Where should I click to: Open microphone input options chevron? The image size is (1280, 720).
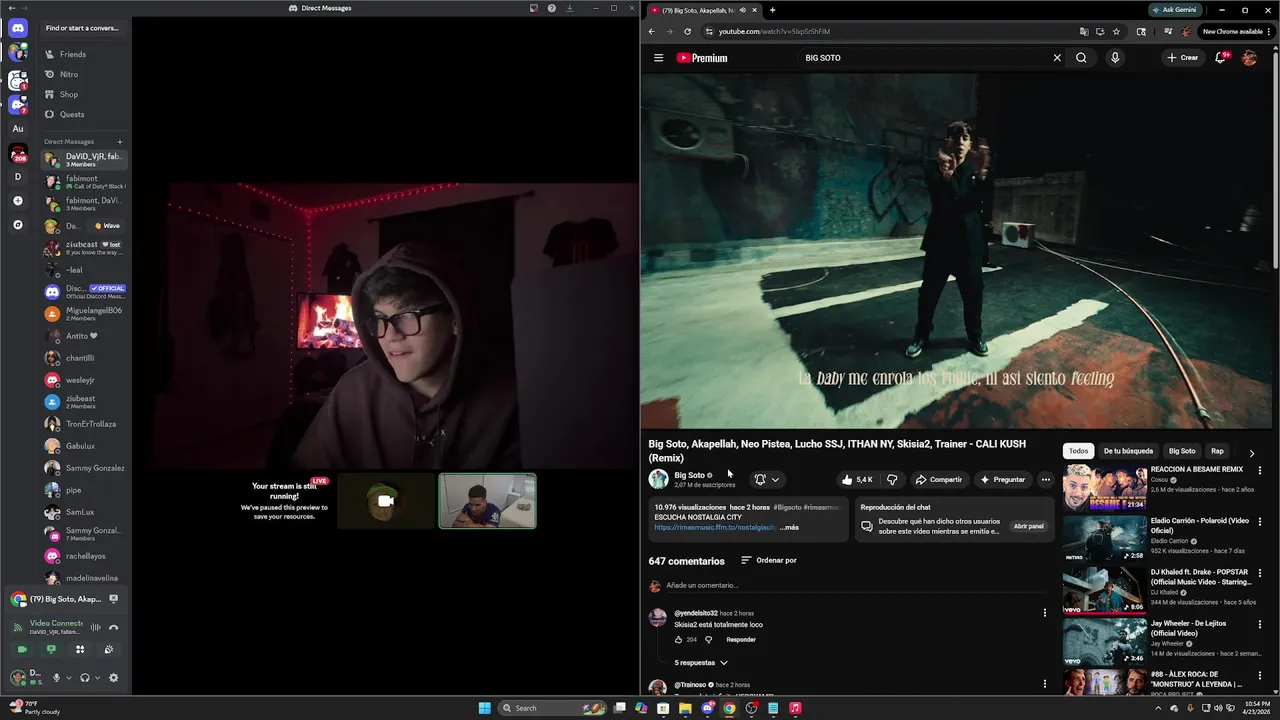click(68, 678)
